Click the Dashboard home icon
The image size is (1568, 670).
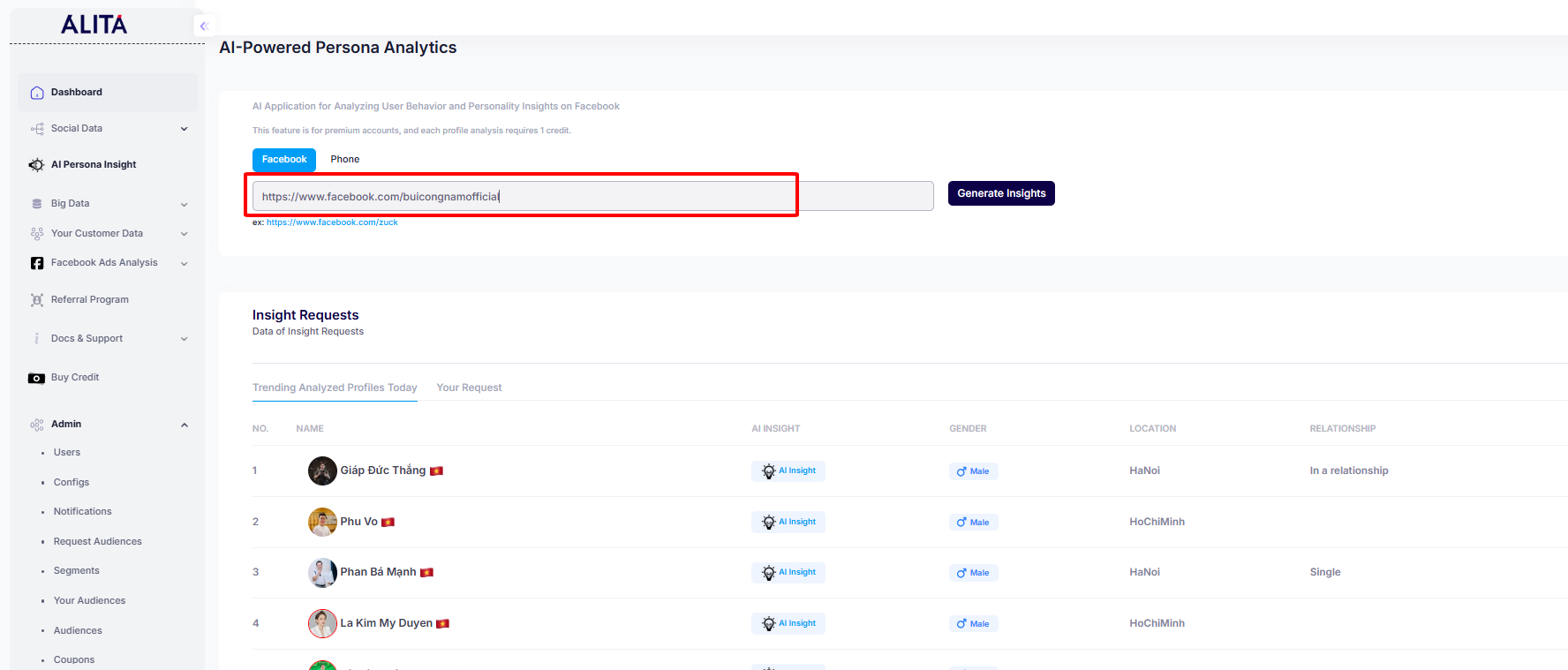pos(37,93)
